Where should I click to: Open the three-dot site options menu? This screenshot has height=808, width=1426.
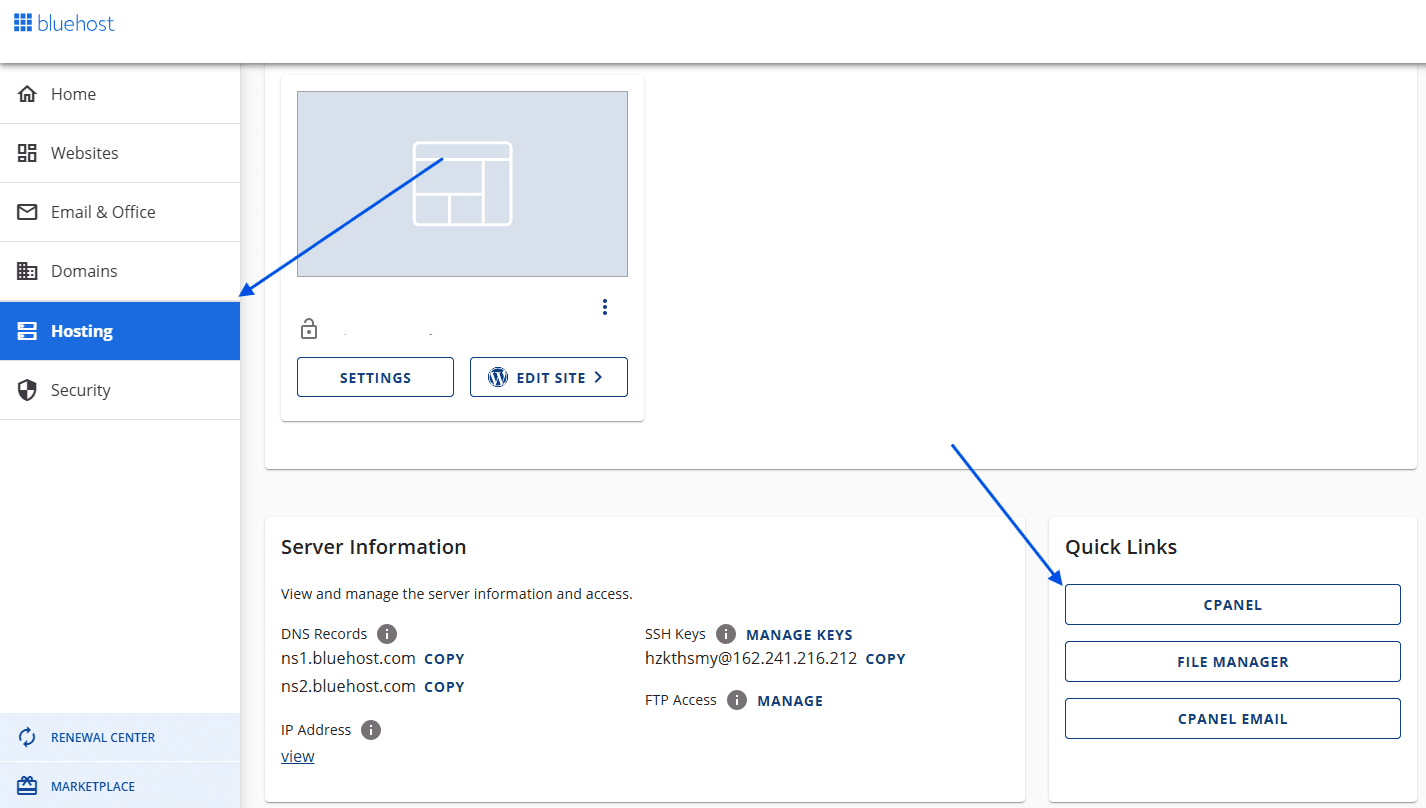[605, 307]
